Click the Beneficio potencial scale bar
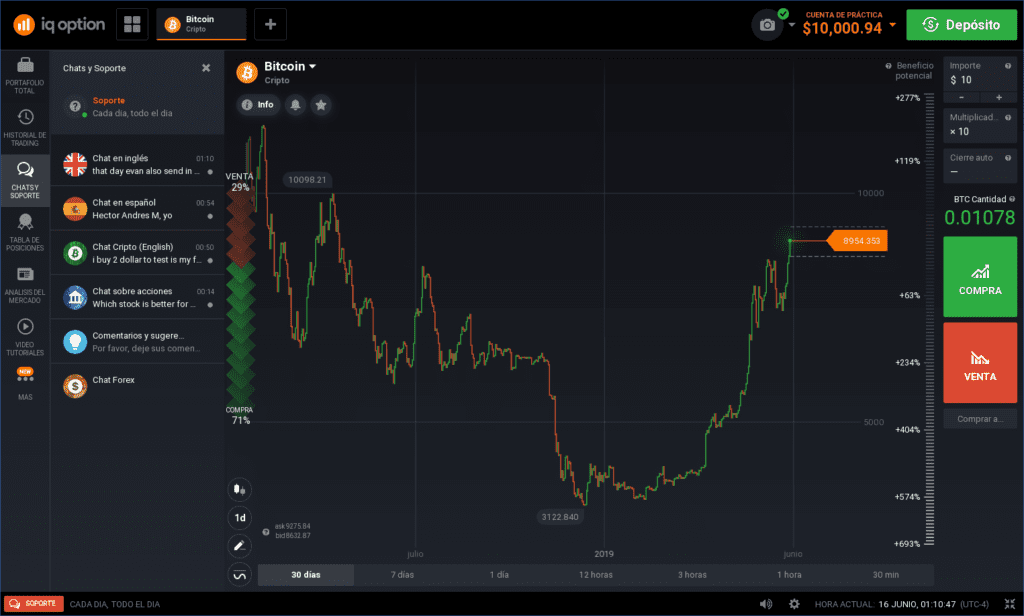This screenshot has width=1024, height=616. pyautogui.click(x=929, y=320)
